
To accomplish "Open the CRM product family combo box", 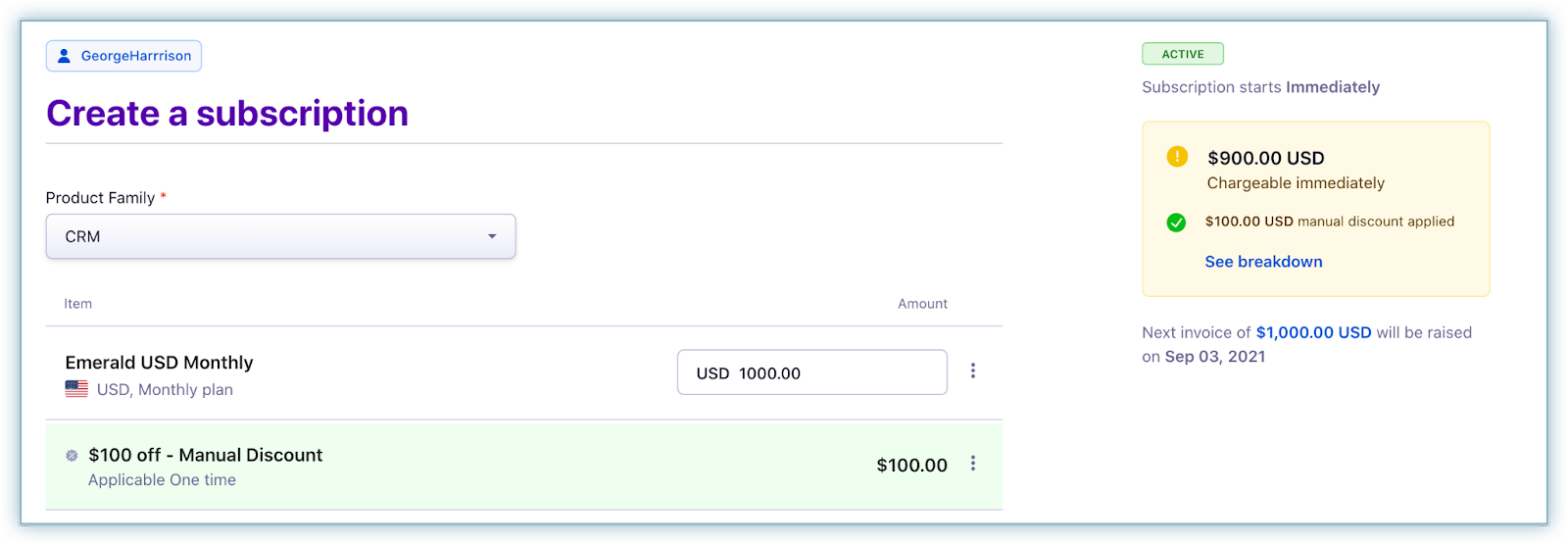I will [x=280, y=236].
